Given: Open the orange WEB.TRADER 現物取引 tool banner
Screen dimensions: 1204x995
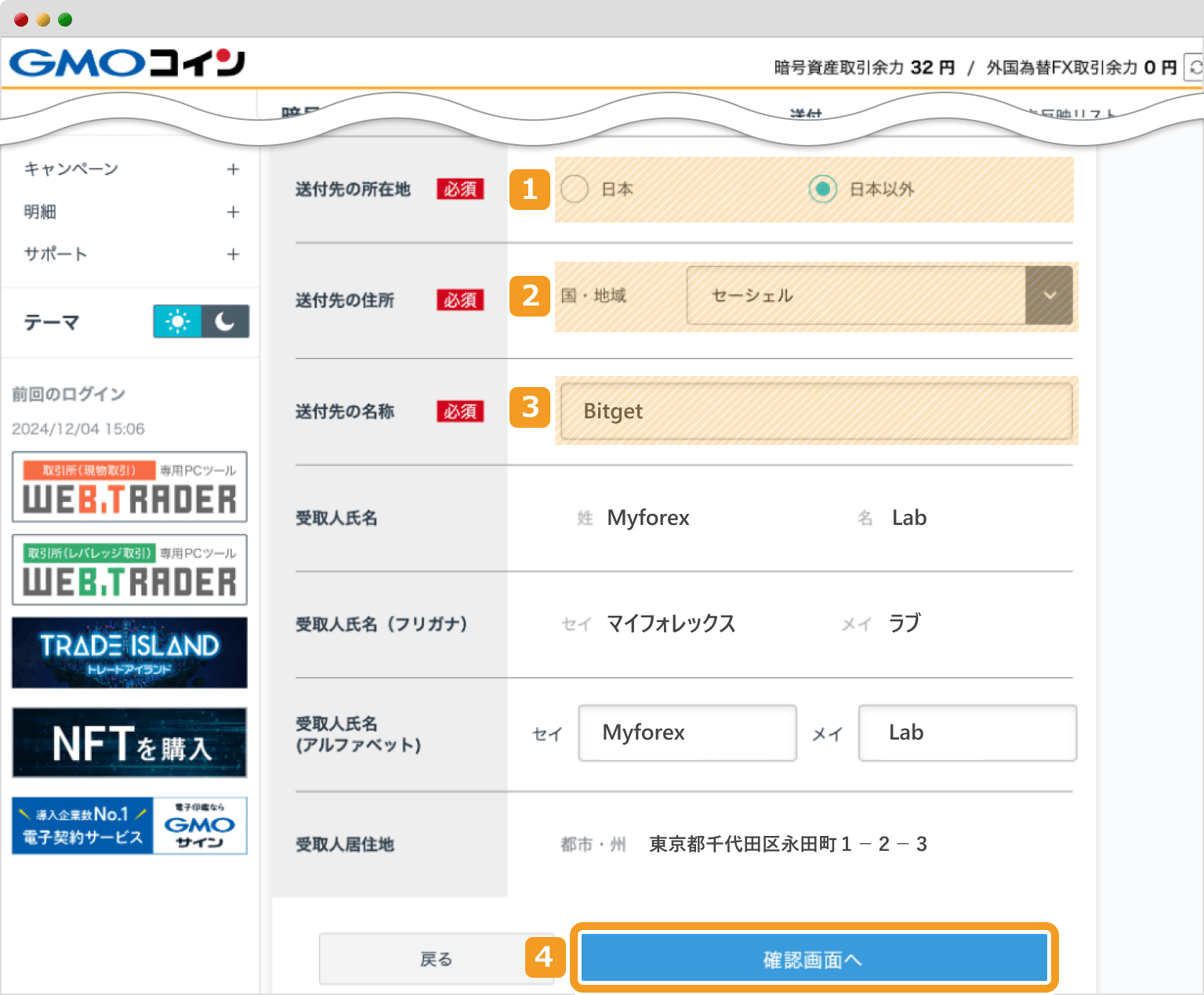Looking at the screenshot, I should click(x=129, y=487).
